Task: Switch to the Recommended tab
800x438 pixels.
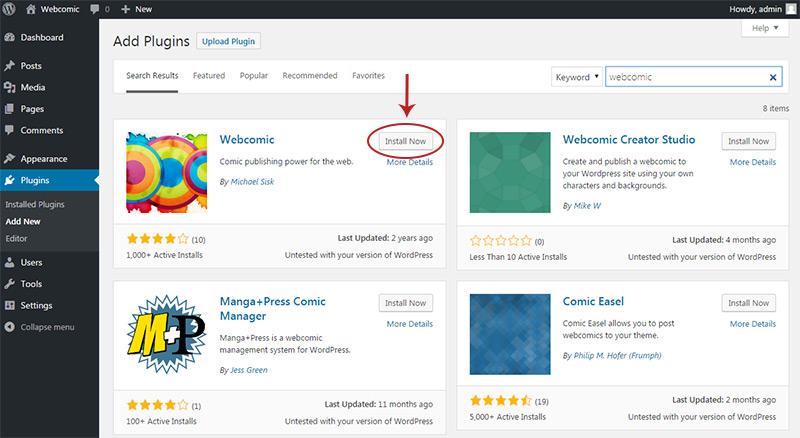Action: pyautogui.click(x=310, y=76)
